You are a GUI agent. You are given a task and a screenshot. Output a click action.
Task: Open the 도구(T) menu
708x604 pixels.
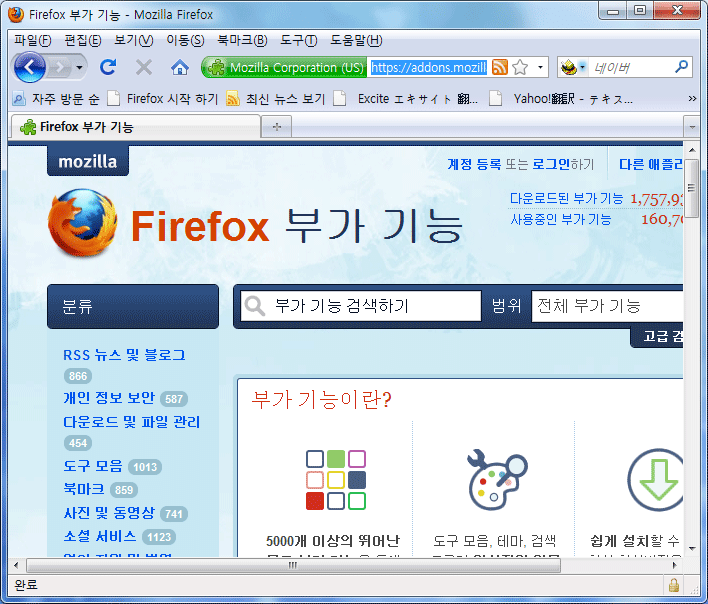coord(298,41)
